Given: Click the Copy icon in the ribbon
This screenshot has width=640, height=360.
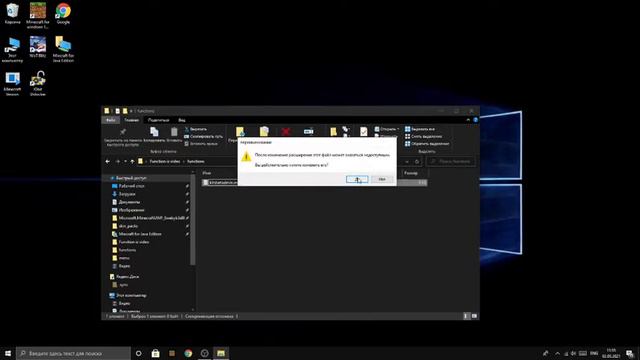Looking at the screenshot, I should coord(154,132).
